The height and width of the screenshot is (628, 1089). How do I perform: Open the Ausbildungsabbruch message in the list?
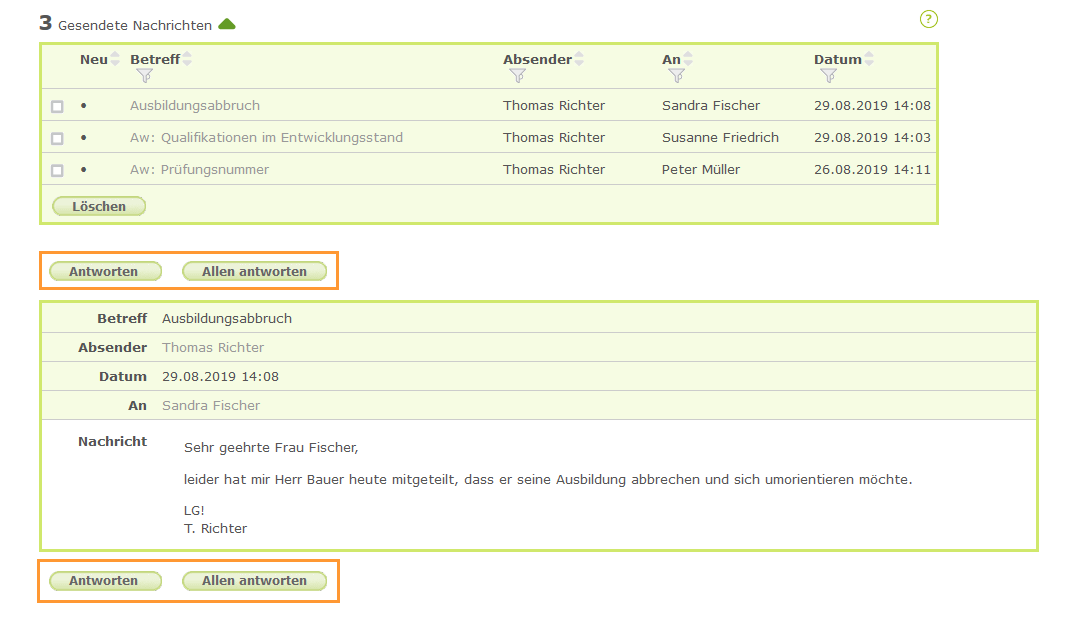[195, 105]
